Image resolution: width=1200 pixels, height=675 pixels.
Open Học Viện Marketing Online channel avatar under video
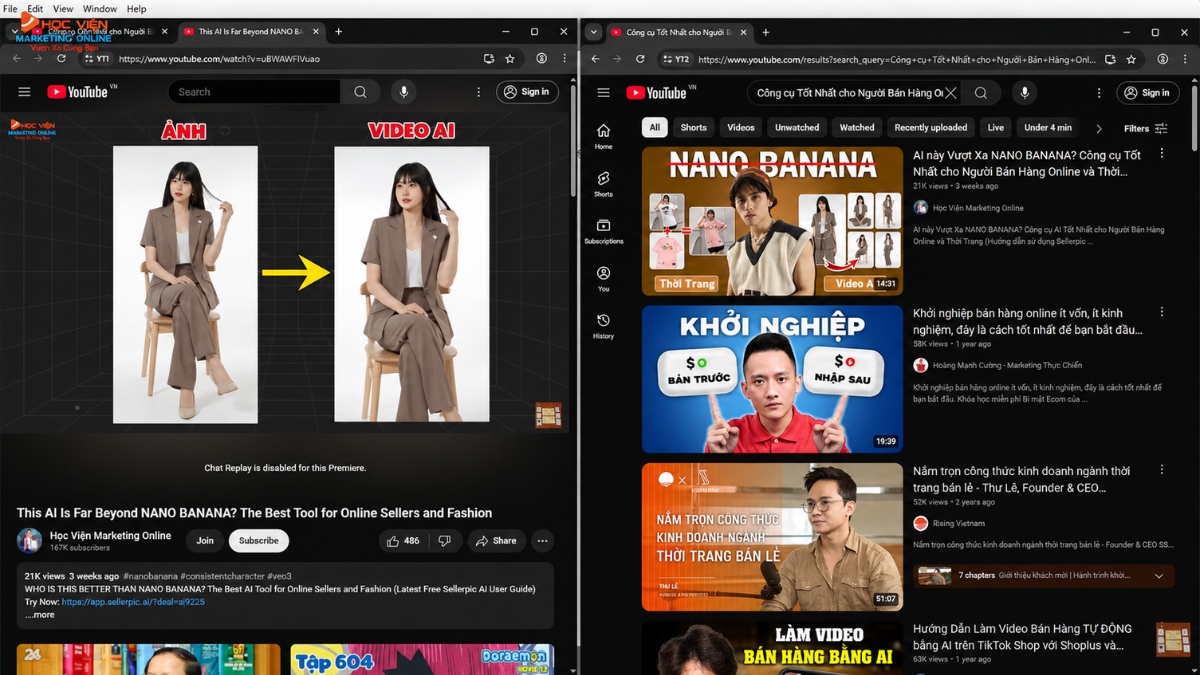click(x=29, y=541)
